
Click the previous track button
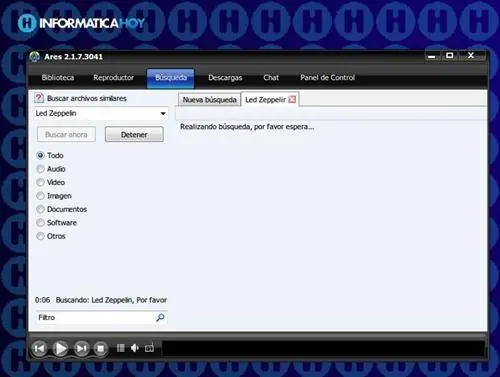click(39, 349)
